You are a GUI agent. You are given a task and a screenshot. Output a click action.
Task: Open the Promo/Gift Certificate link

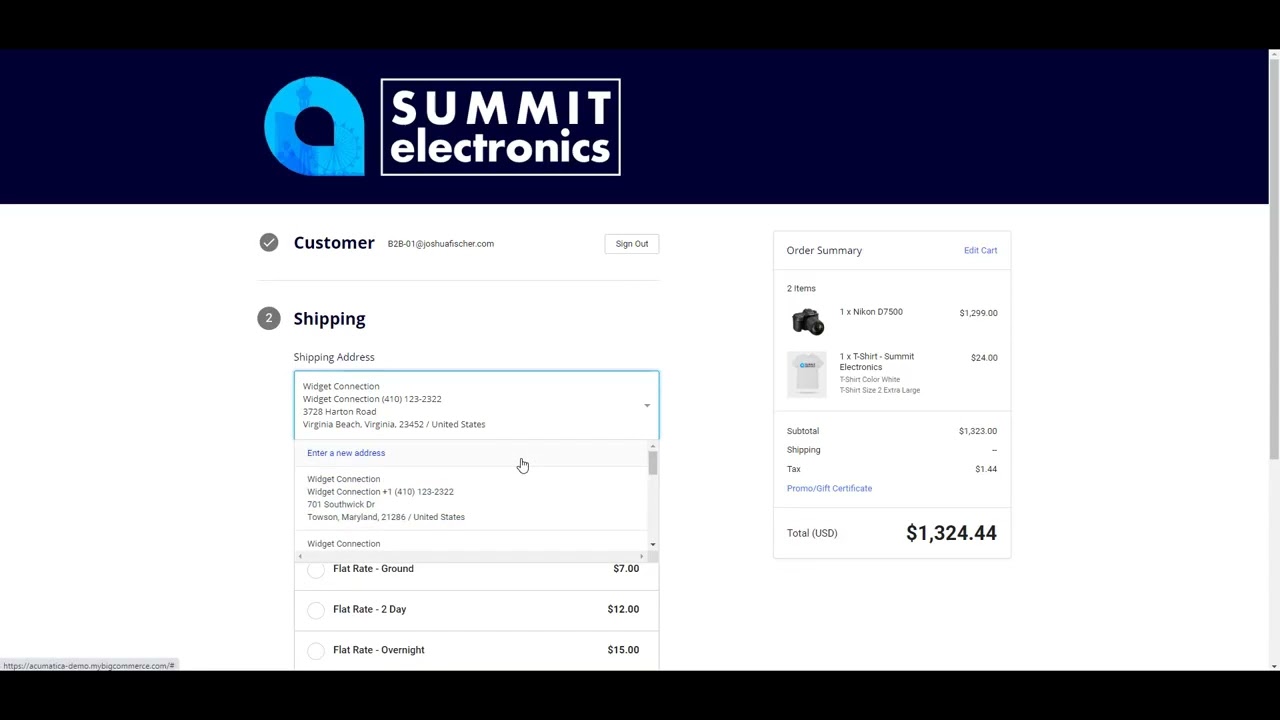coord(829,488)
